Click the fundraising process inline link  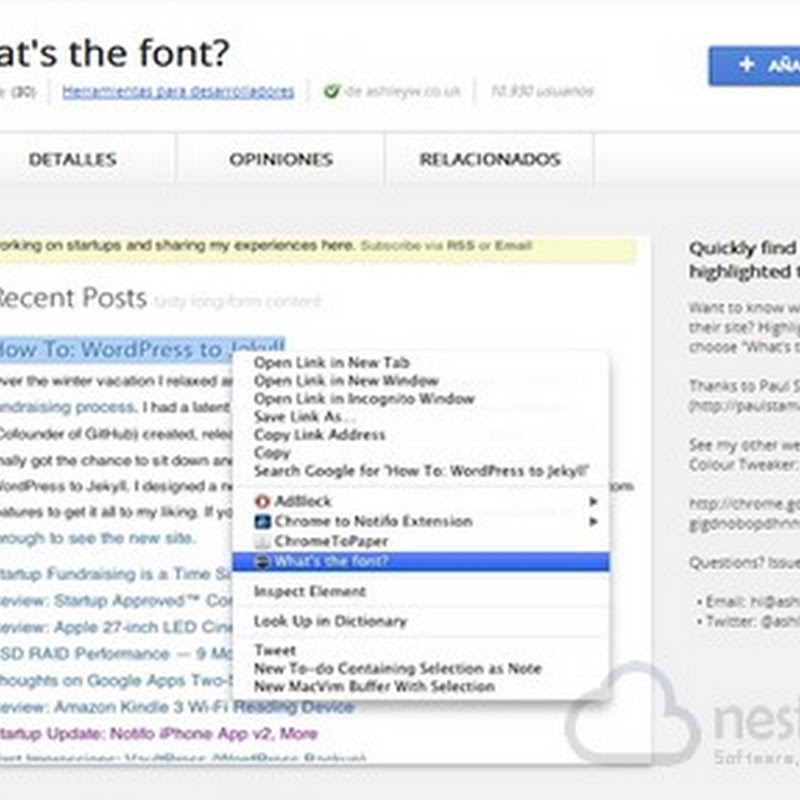pos(67,407)
